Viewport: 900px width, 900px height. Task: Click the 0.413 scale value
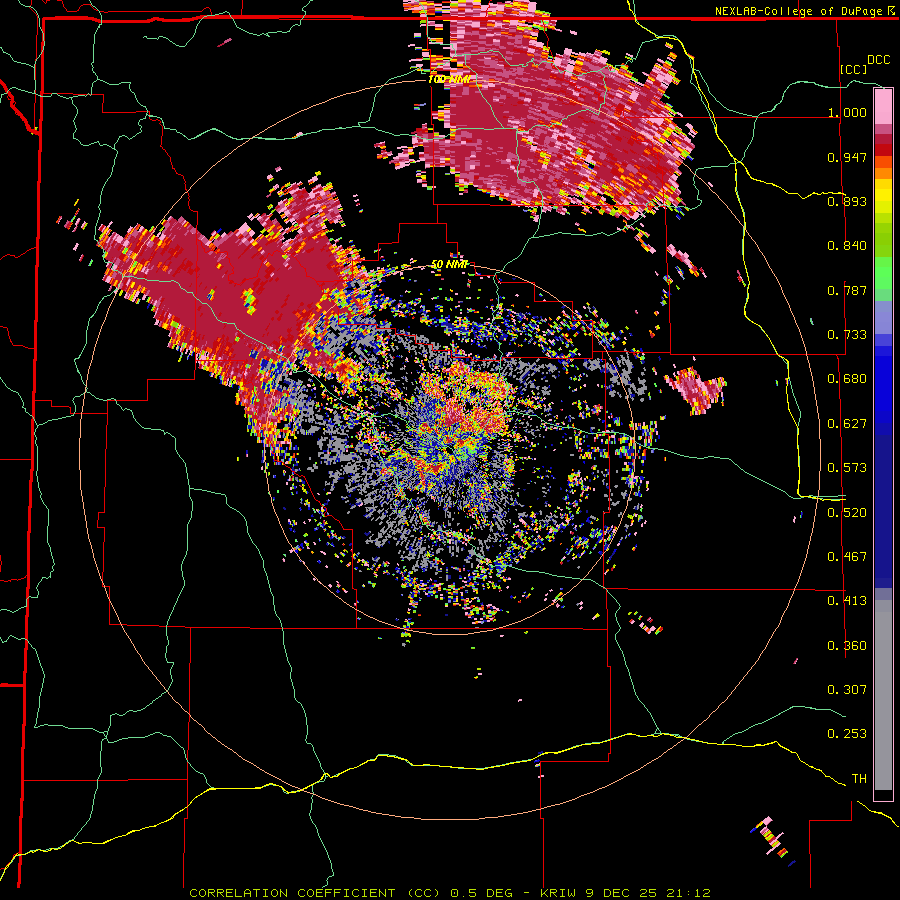pyautogui.click(x=847, y=601)
